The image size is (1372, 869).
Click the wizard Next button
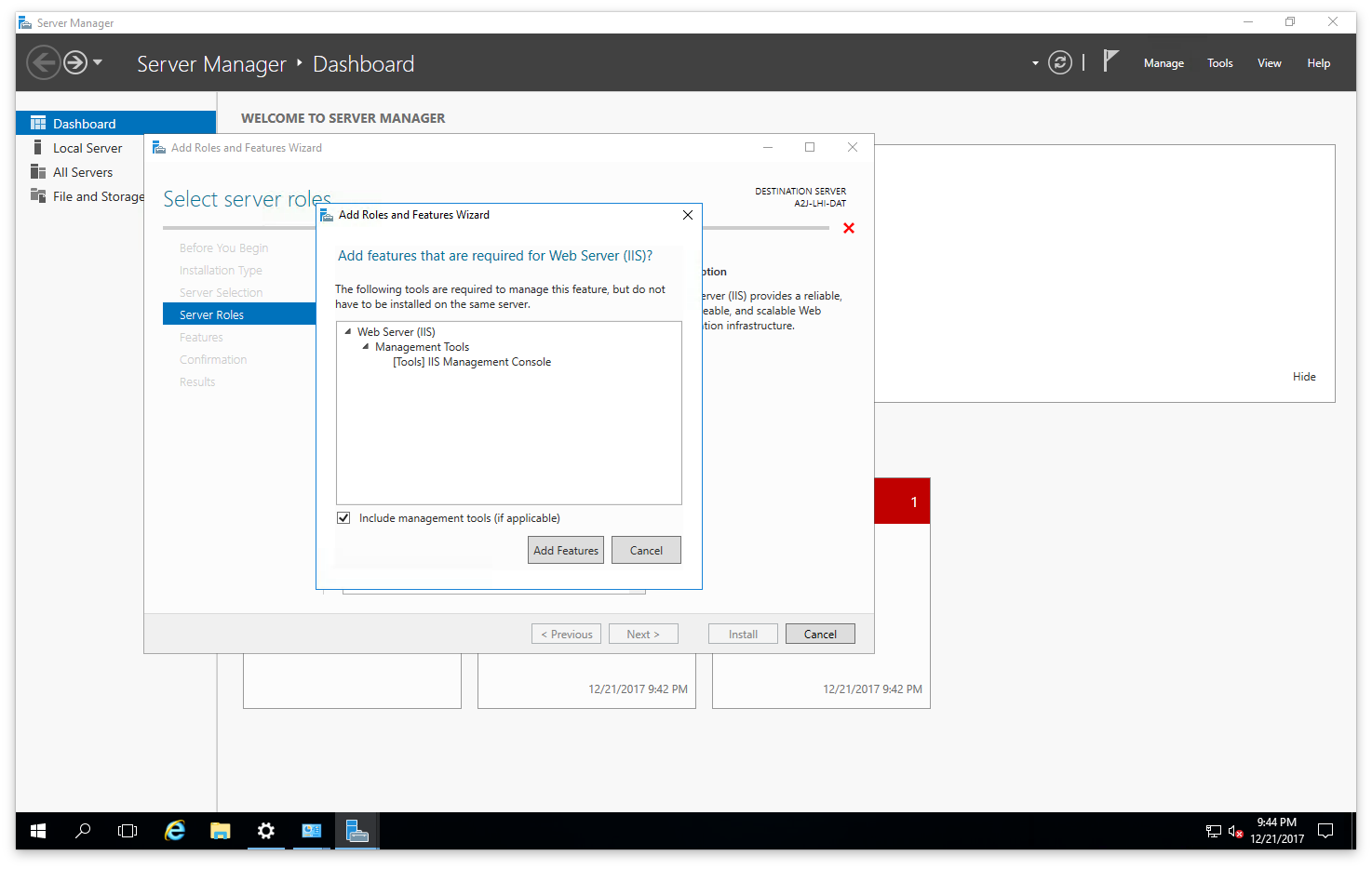coord(643,634)
